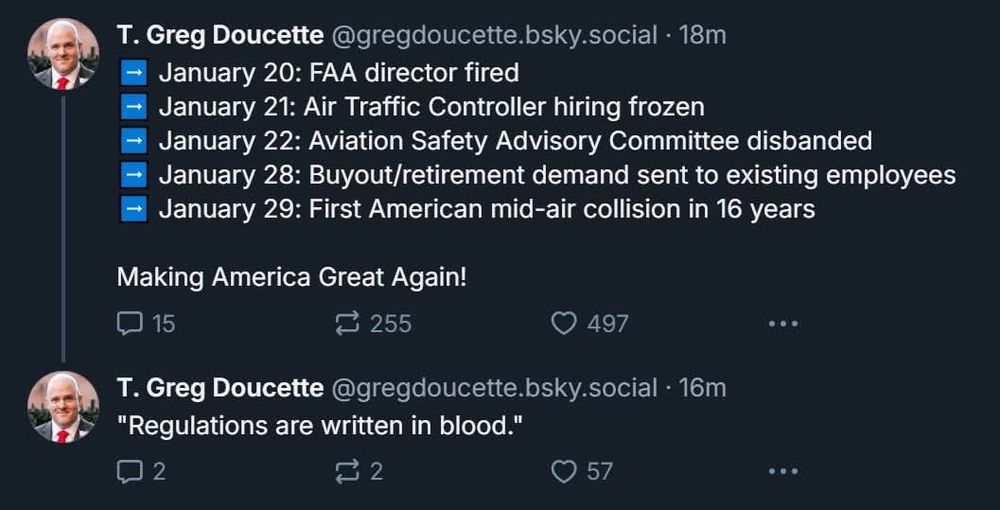This screenshot has width=1000, height=510.
Task: Like the post with 57 likes
Action: tap(565, 471)
